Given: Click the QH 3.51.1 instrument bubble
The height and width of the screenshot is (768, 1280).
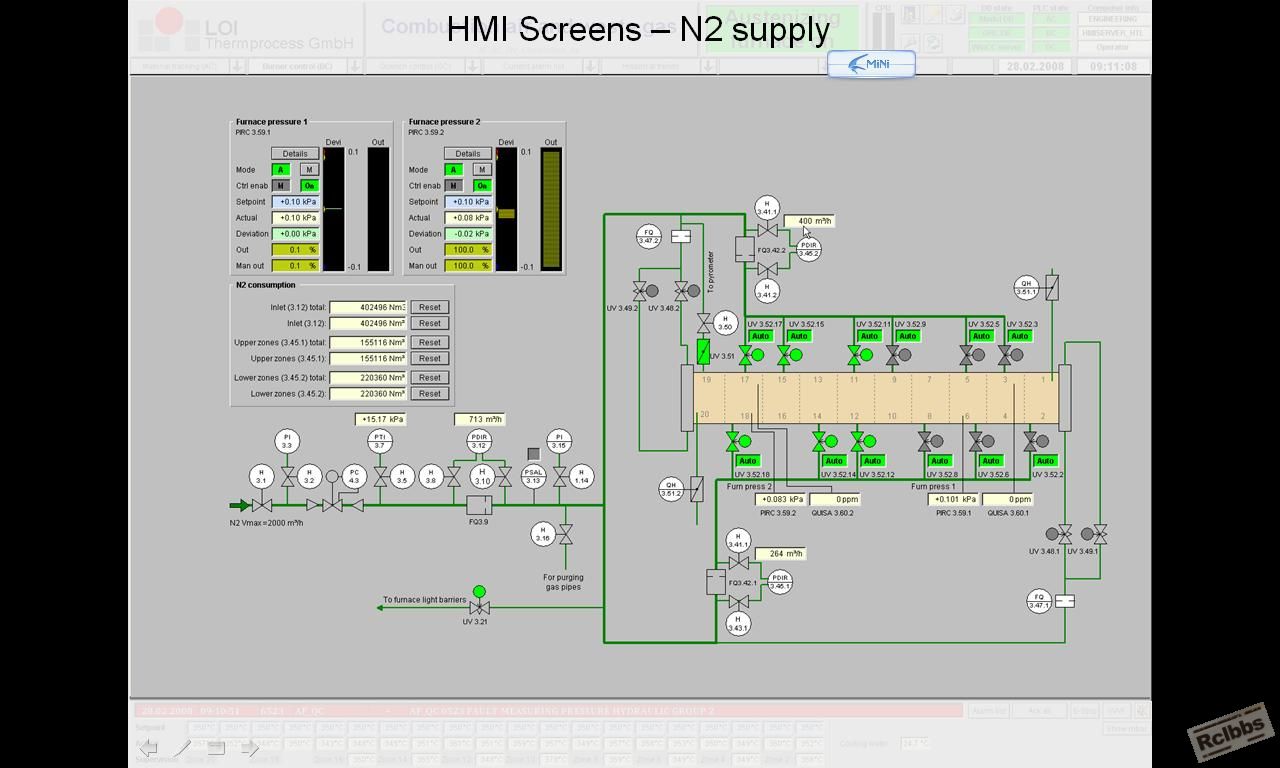Looking at the screenshot, I should point(1026,287).
